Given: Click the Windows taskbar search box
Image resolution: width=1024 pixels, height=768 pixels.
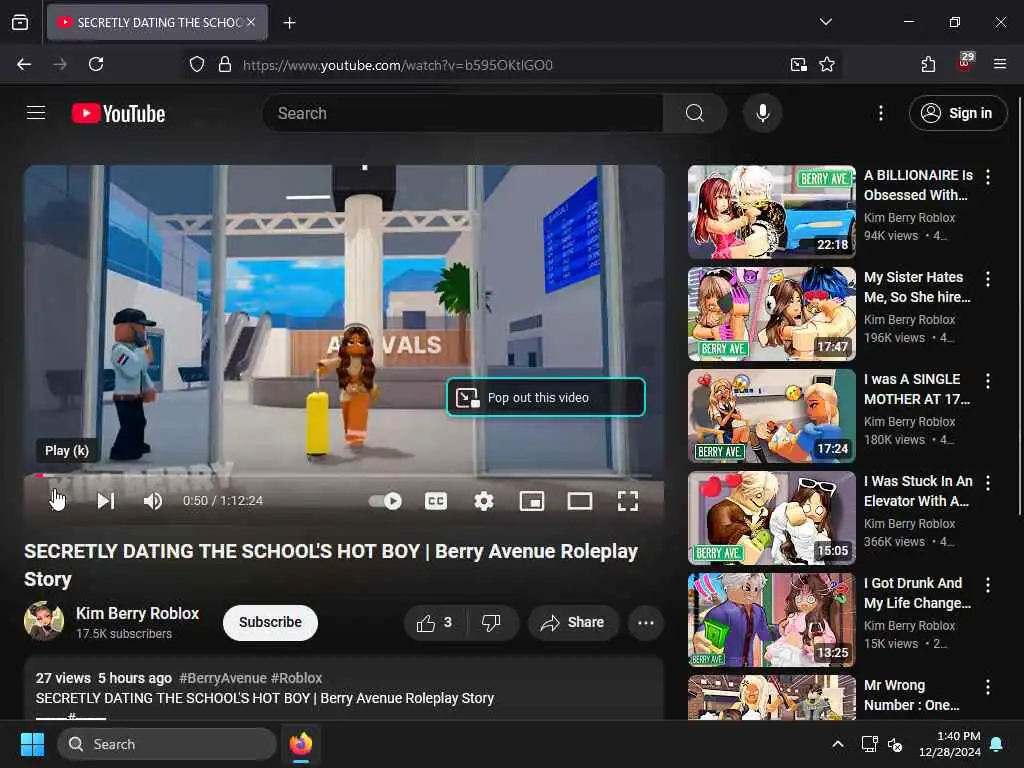Looking at the screenshot, I should click(x=167, y=744).
